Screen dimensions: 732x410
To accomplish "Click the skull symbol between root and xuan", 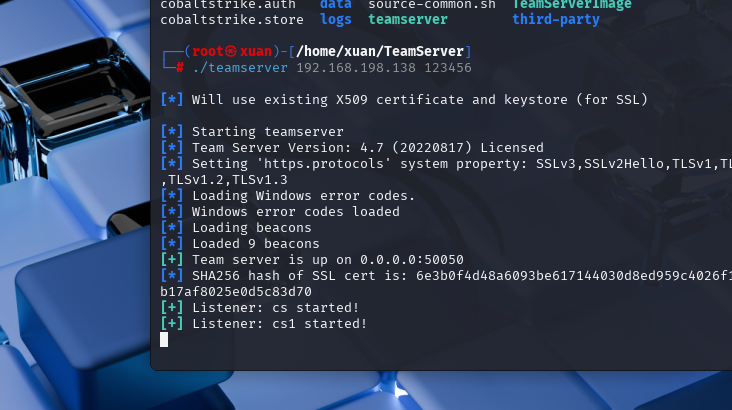I will (x=231, y=51).
